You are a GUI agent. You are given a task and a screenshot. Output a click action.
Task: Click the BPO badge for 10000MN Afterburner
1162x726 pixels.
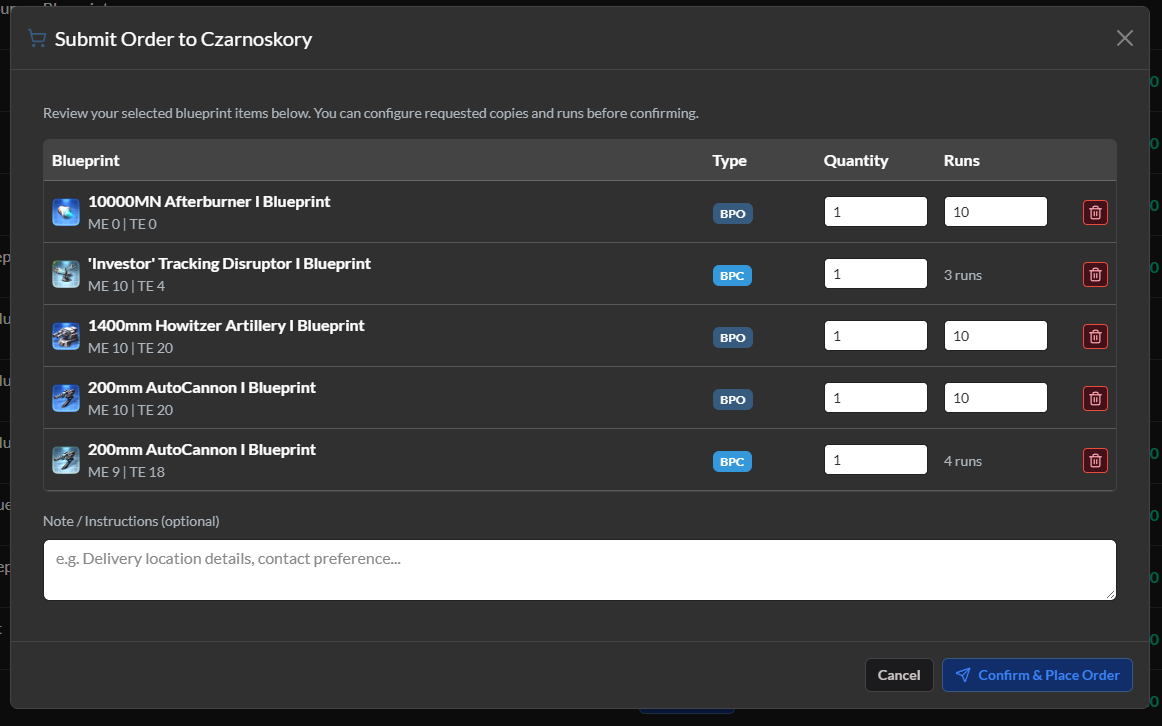point(732,213)
